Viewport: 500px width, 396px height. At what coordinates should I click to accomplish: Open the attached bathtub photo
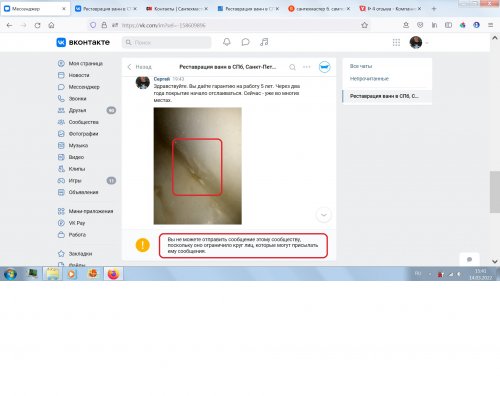point(198,166)
